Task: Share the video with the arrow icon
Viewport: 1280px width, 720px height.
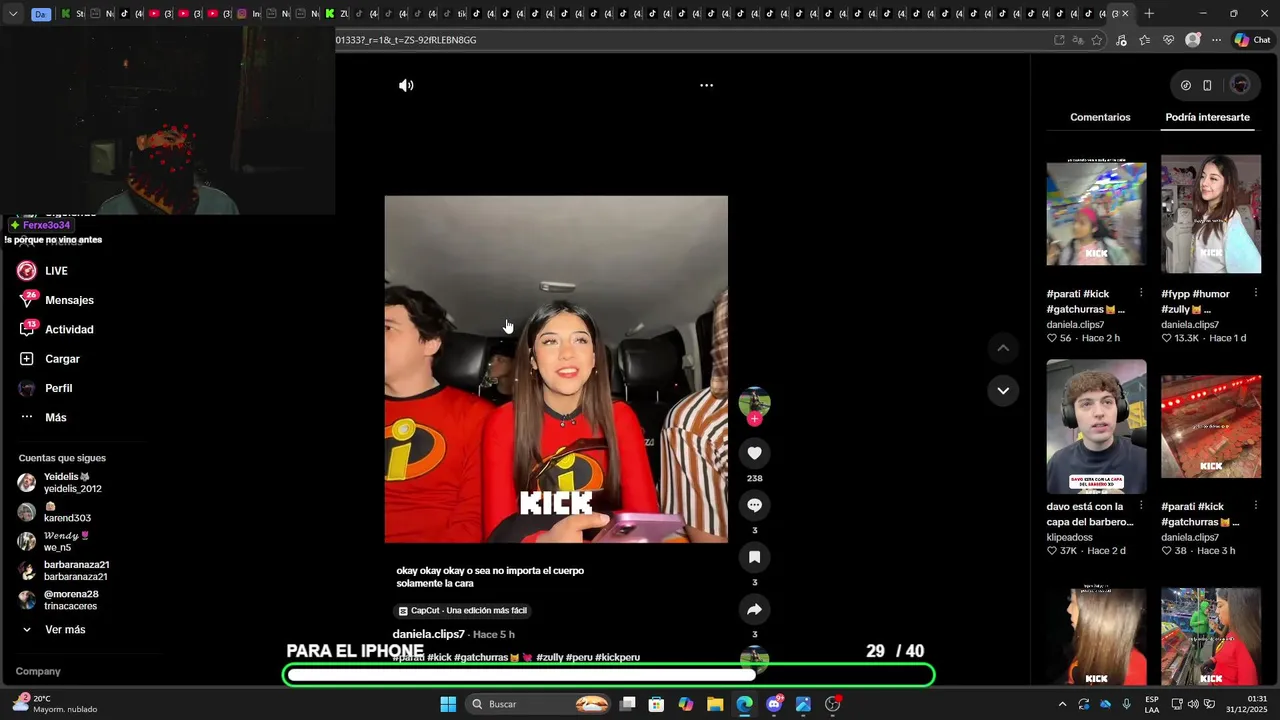Action: (754, 609)
